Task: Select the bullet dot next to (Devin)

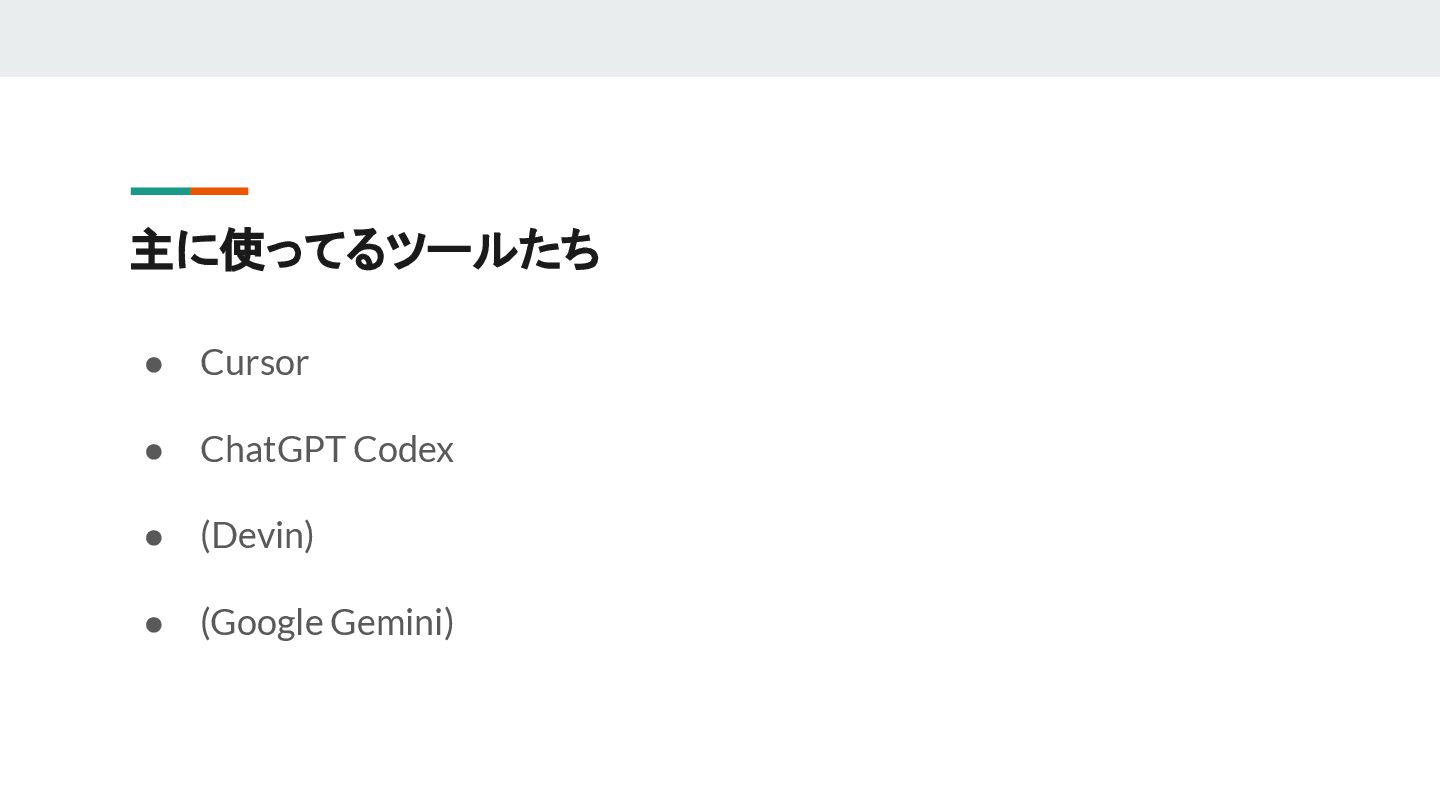Action: point(154,538)
